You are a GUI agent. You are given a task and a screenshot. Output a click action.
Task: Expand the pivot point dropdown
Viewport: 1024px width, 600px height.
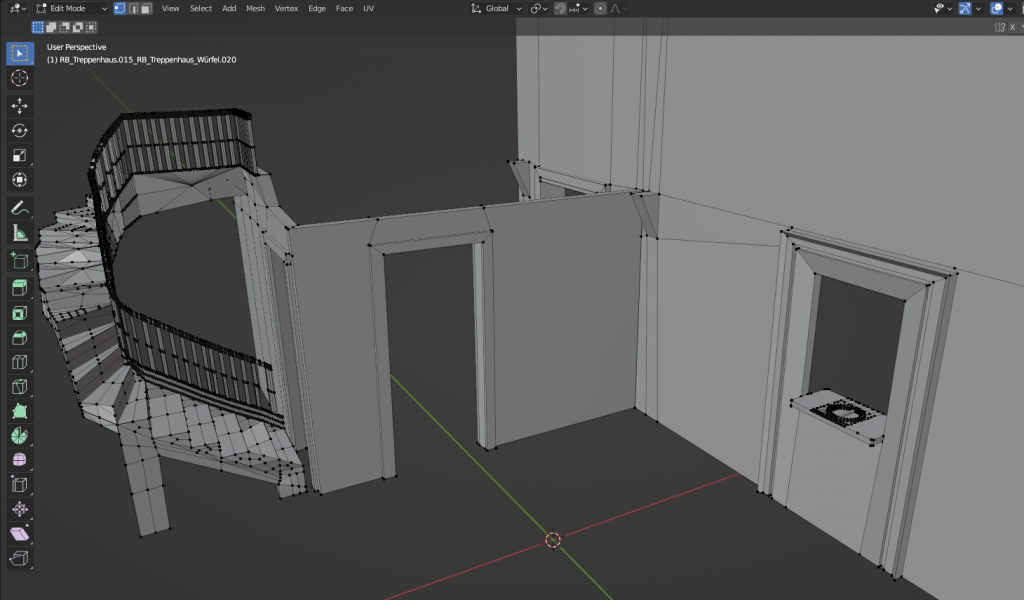tap(539, 8)
